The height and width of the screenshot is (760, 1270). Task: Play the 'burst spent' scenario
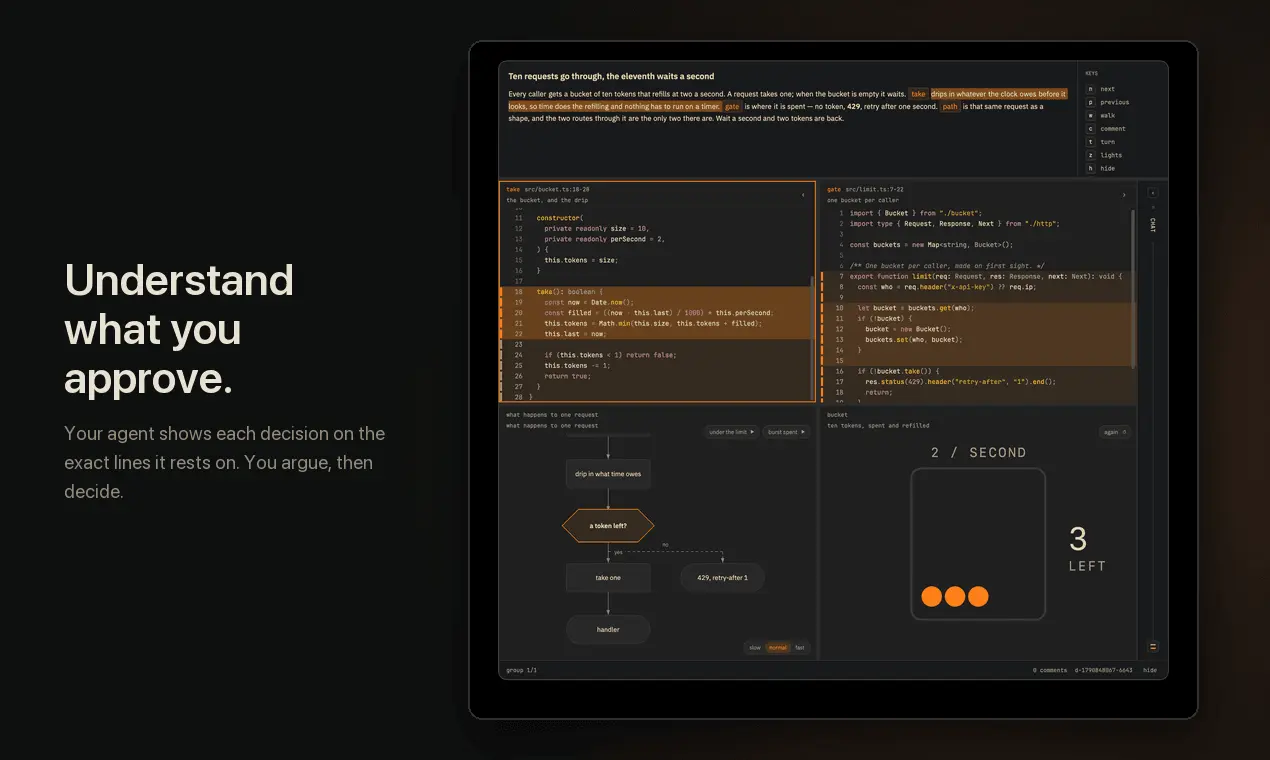pos(786,432)
